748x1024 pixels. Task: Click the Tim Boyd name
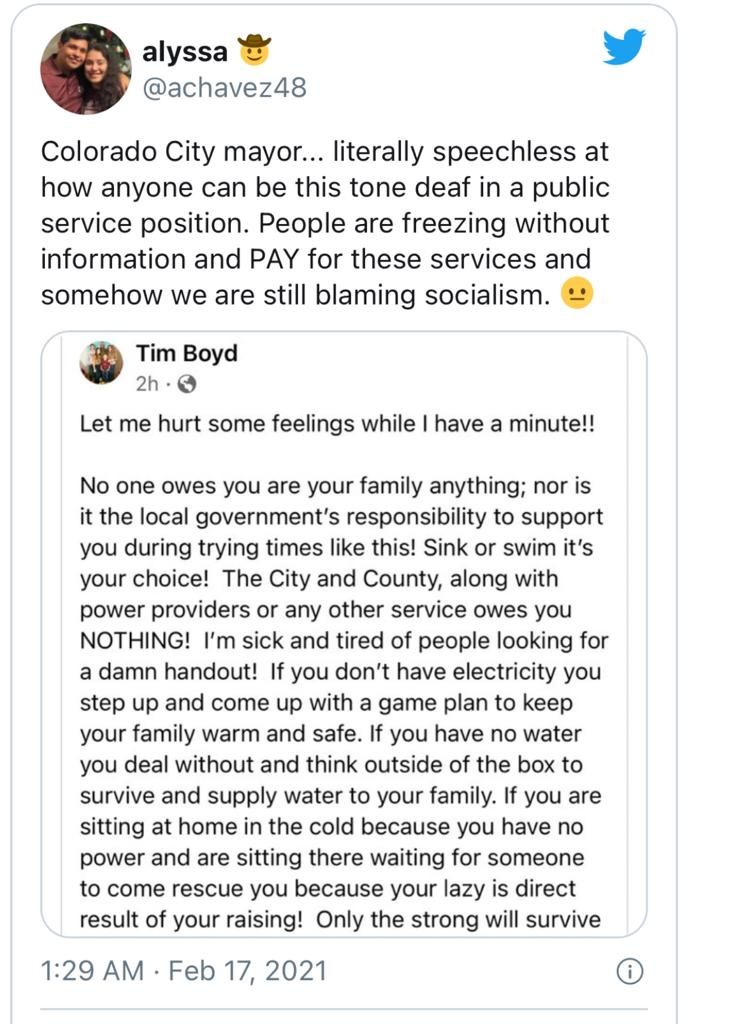[x=187, y=353]
